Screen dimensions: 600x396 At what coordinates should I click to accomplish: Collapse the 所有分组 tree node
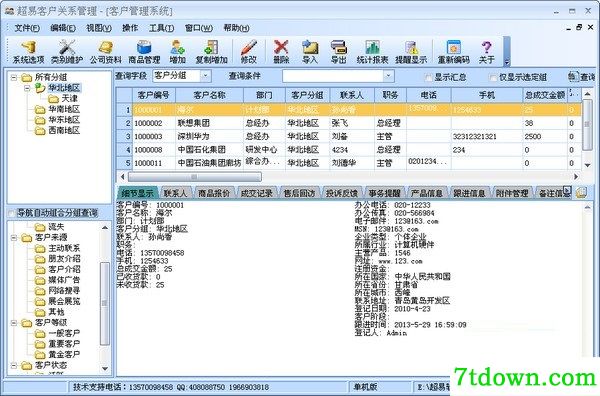click(x=14, y=77)
